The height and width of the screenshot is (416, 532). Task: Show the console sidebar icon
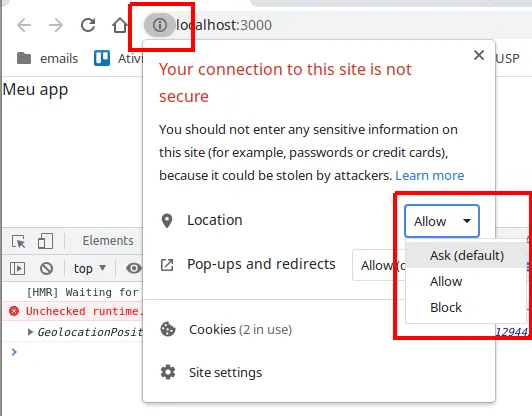17,268
